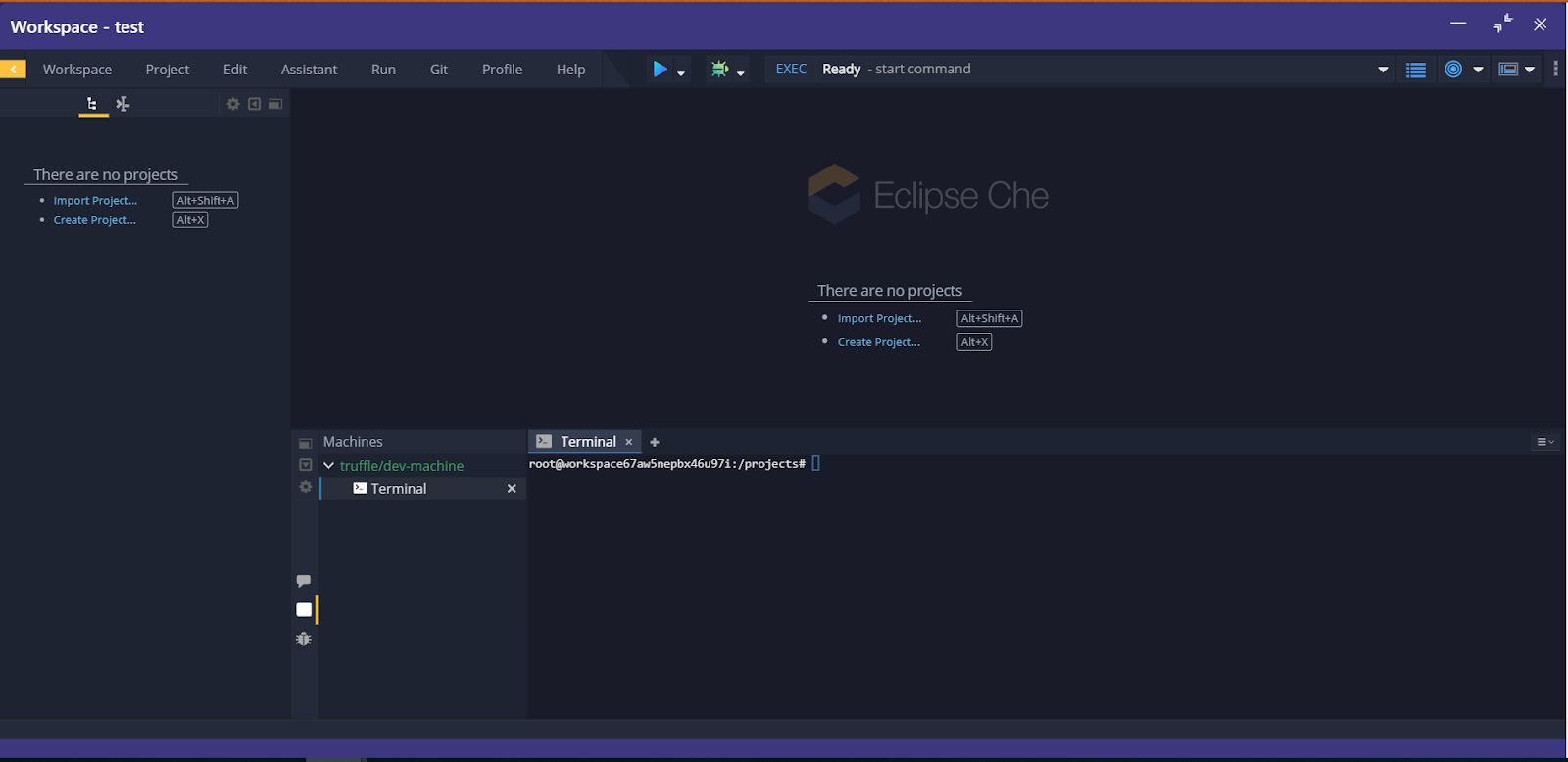Open the Assistant menu
Image resolution: width=1568 pixels, height=762 pixels.
click(309, 70)
